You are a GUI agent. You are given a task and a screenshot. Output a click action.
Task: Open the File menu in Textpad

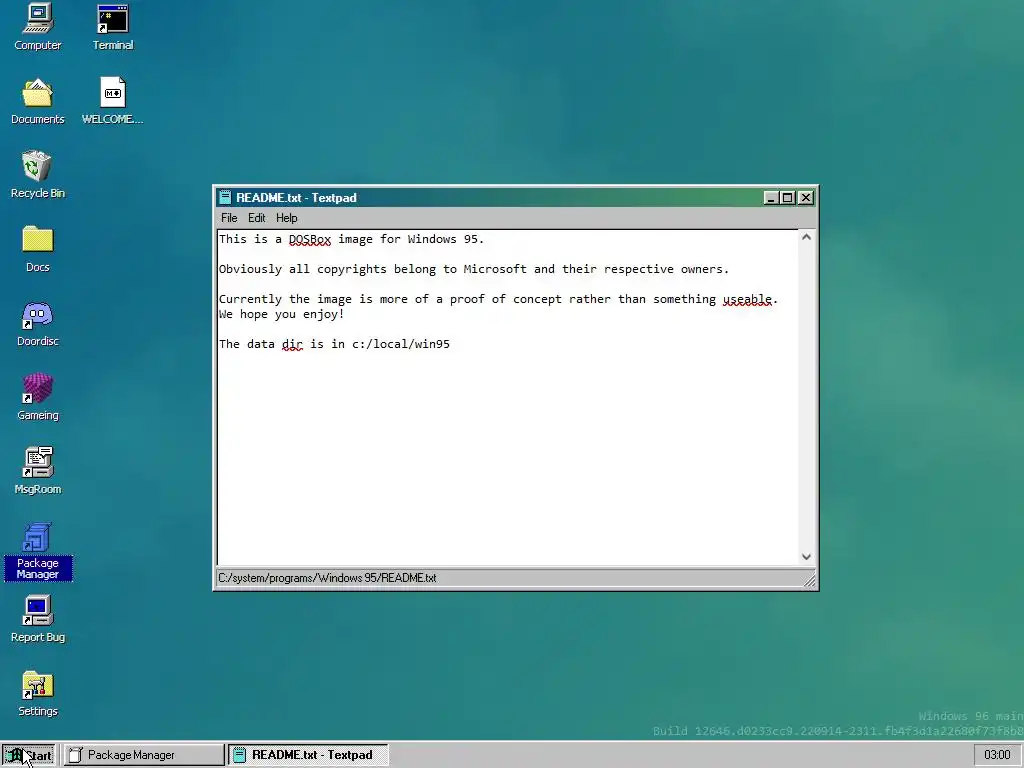click(229, 218)
